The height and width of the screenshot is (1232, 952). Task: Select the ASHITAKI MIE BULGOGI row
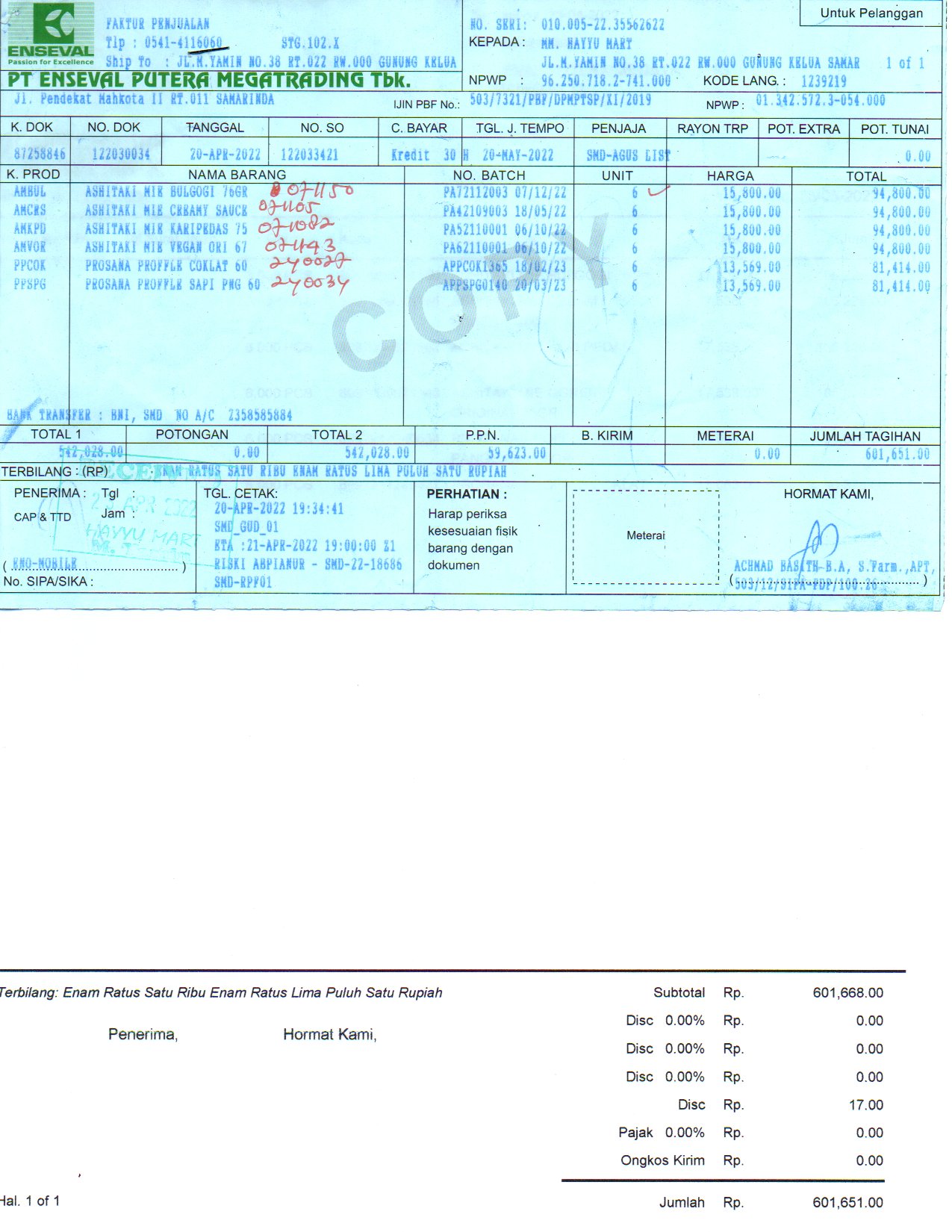(166, 193)
